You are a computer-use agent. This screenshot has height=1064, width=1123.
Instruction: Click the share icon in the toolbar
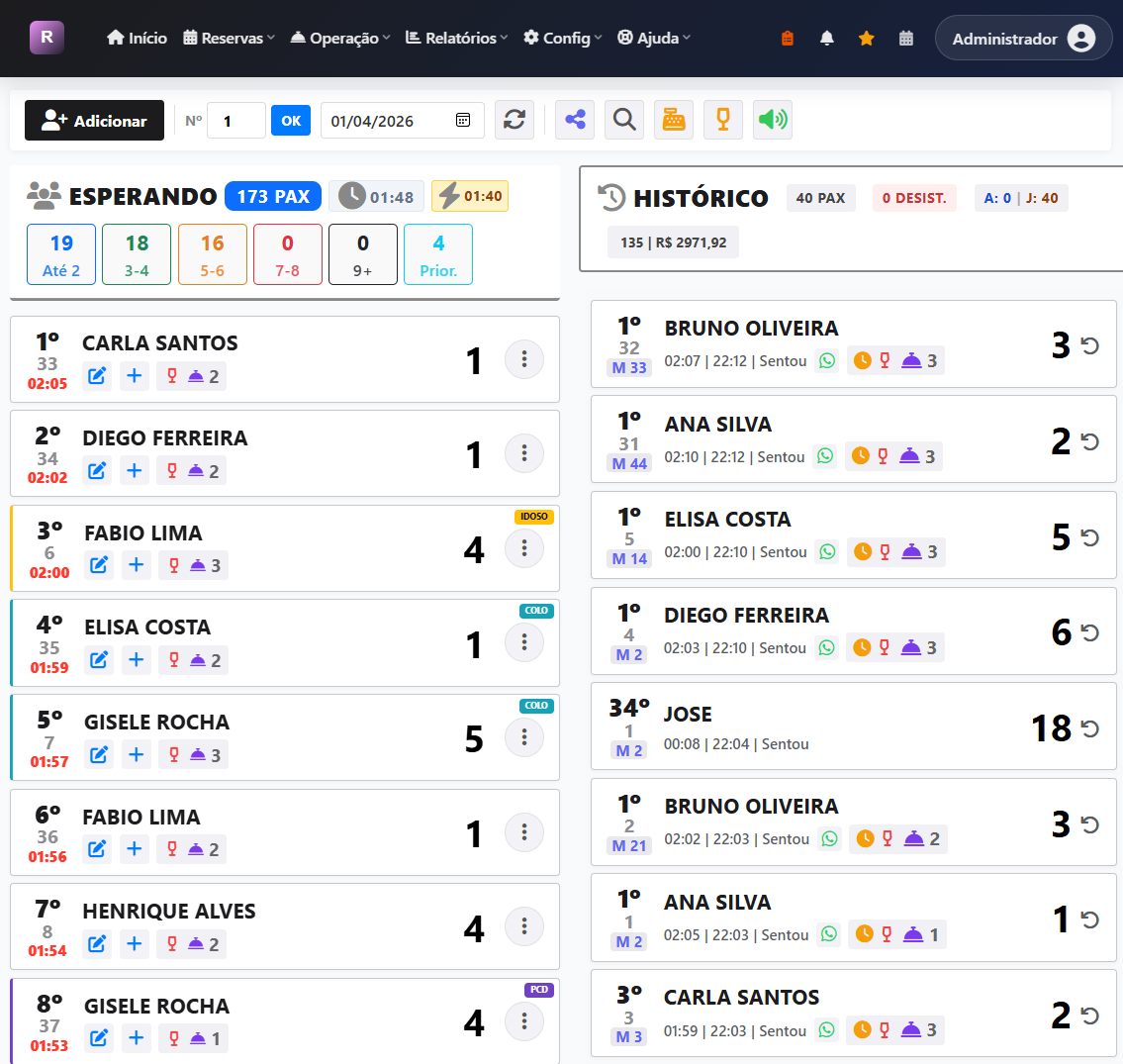pos(575,121)
